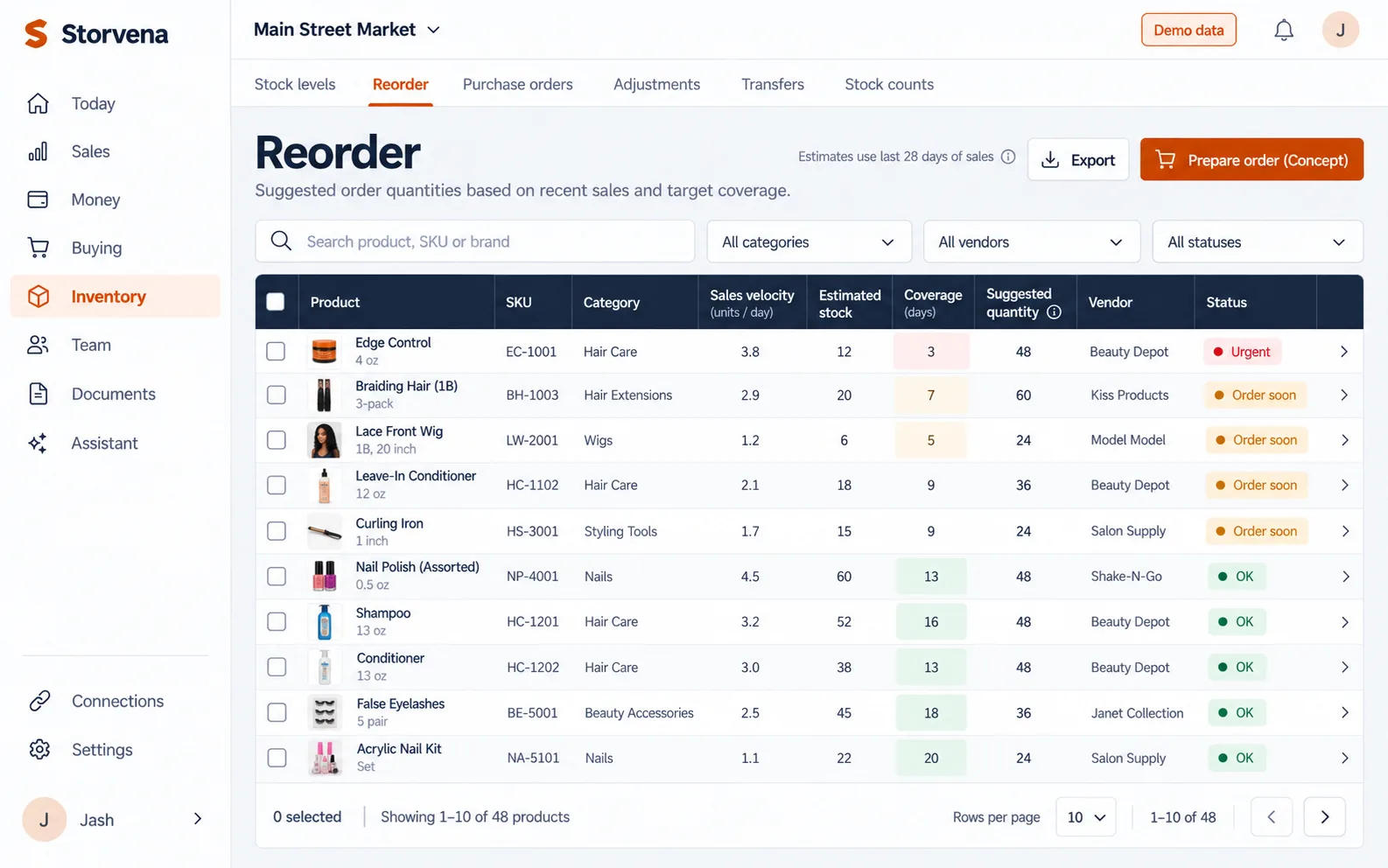Open Team people icon
Screen dimensions: 1388x868
coord(38,345)
